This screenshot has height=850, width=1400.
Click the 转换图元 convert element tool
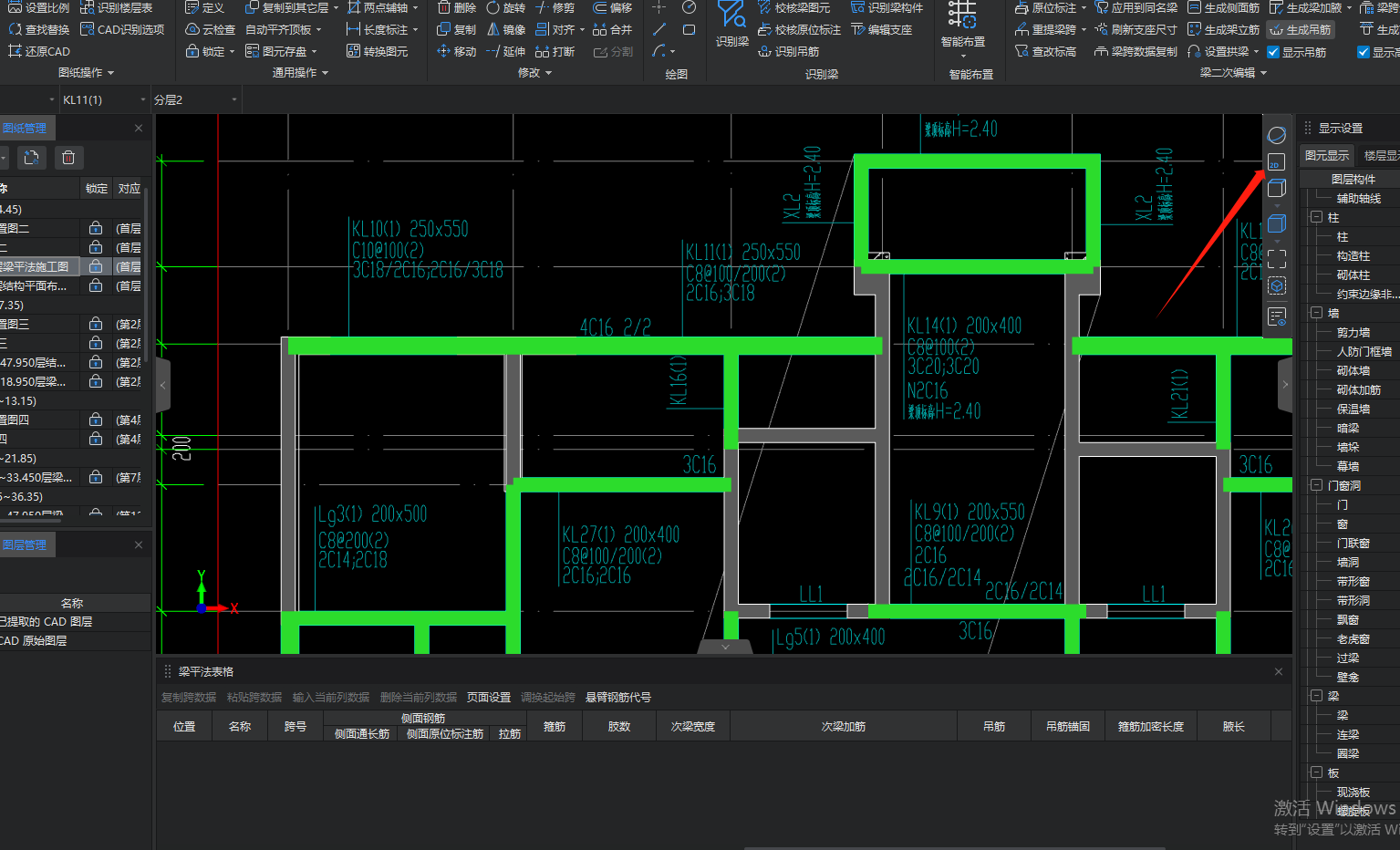point(378,51)
